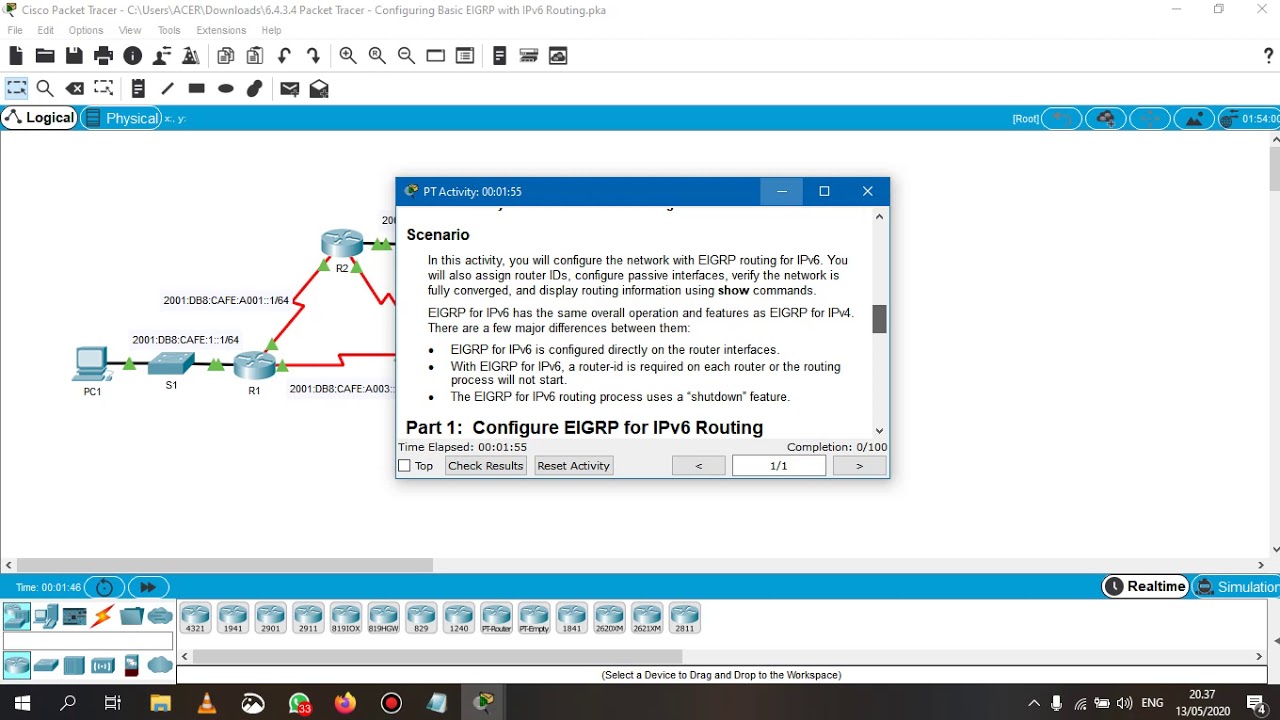Click the device list scroll right arrow

(1259, 657)
